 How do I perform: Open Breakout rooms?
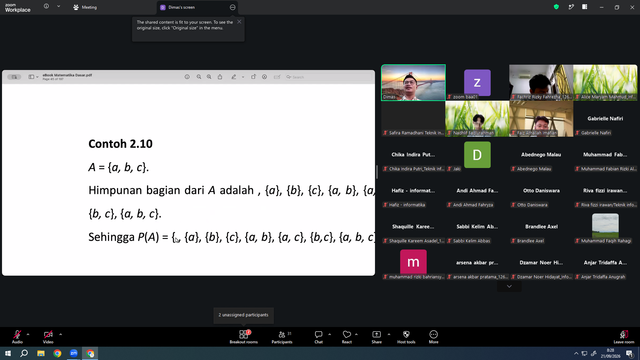point(244,337)
